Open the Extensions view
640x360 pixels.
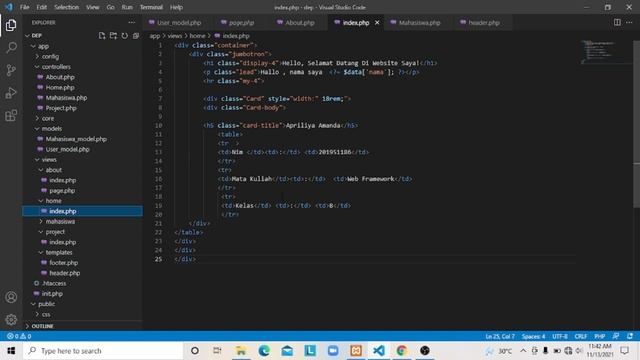11,116
